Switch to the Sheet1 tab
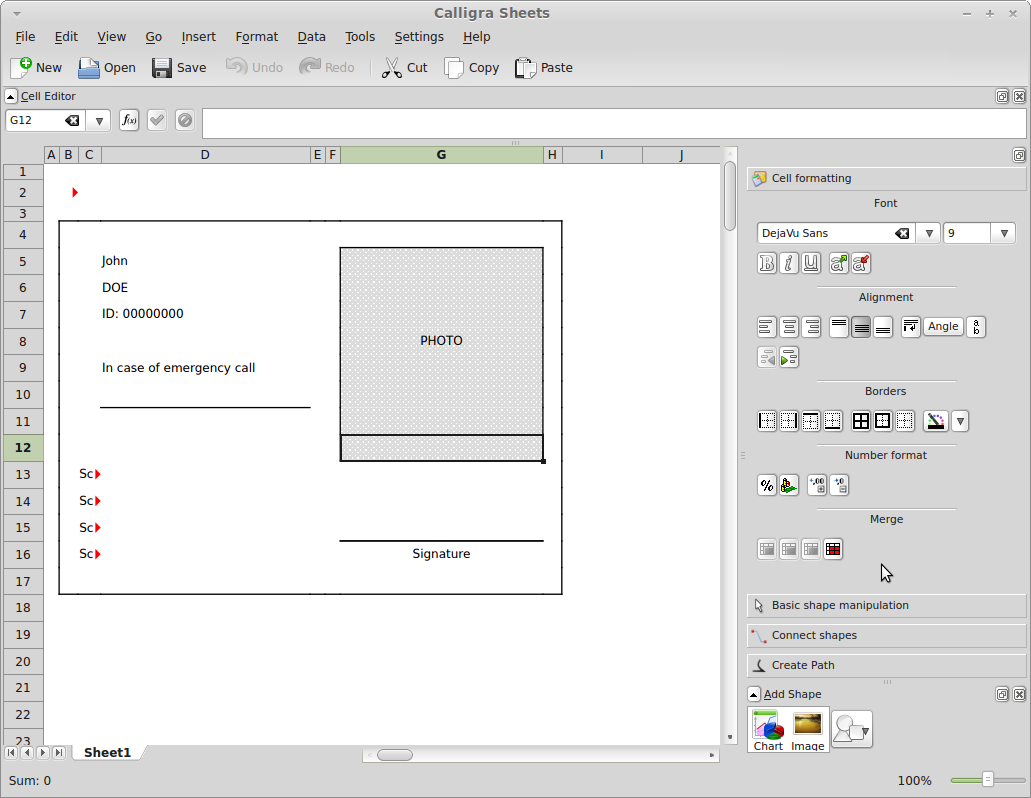 [x=107, y=752]
